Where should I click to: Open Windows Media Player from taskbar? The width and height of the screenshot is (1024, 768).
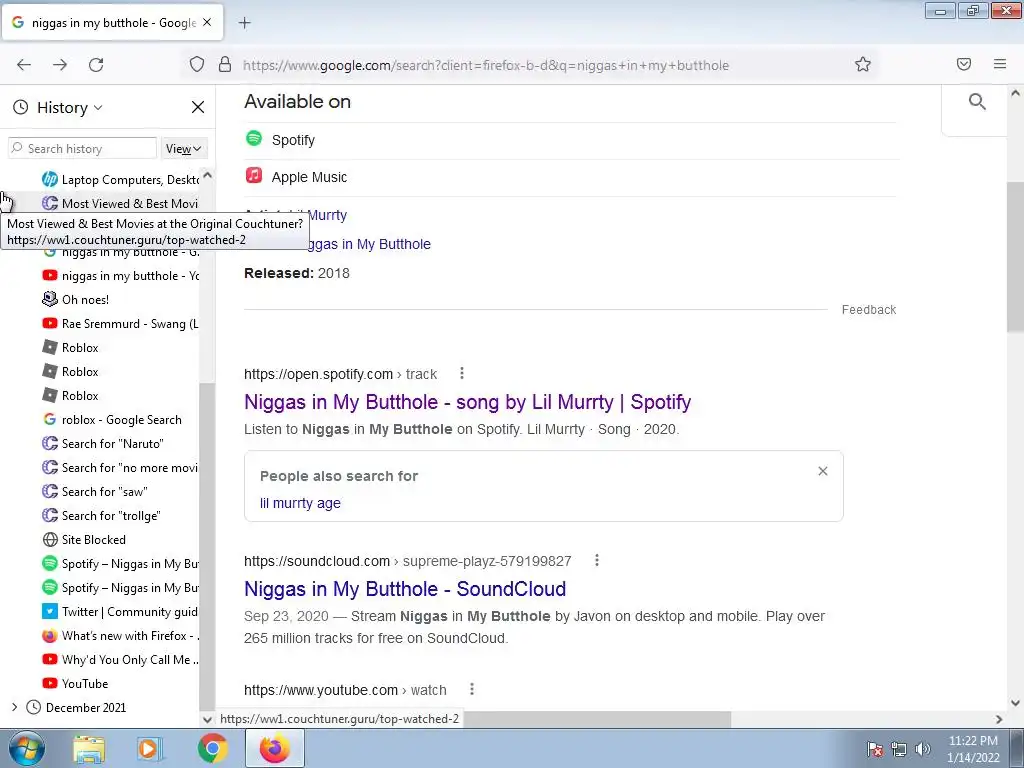tap(150, 749)
